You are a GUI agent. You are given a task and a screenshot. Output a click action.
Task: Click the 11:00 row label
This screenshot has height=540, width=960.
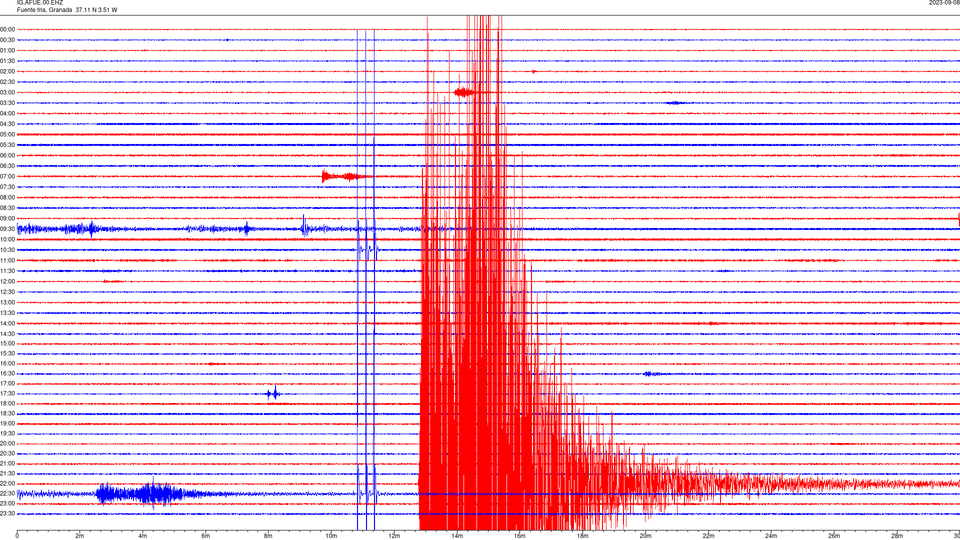point(7,260)
